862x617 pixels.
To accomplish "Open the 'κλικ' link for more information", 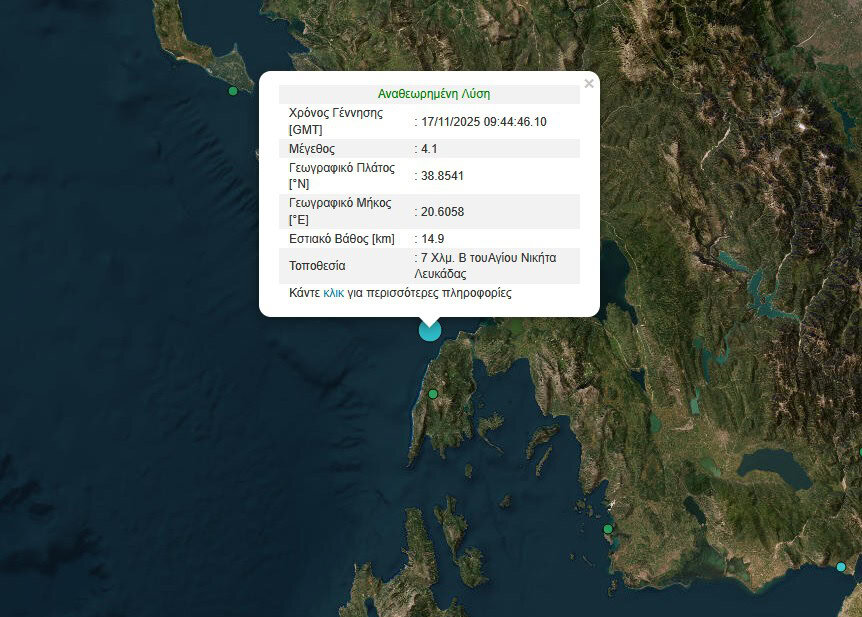I will [x=333, y=294].
